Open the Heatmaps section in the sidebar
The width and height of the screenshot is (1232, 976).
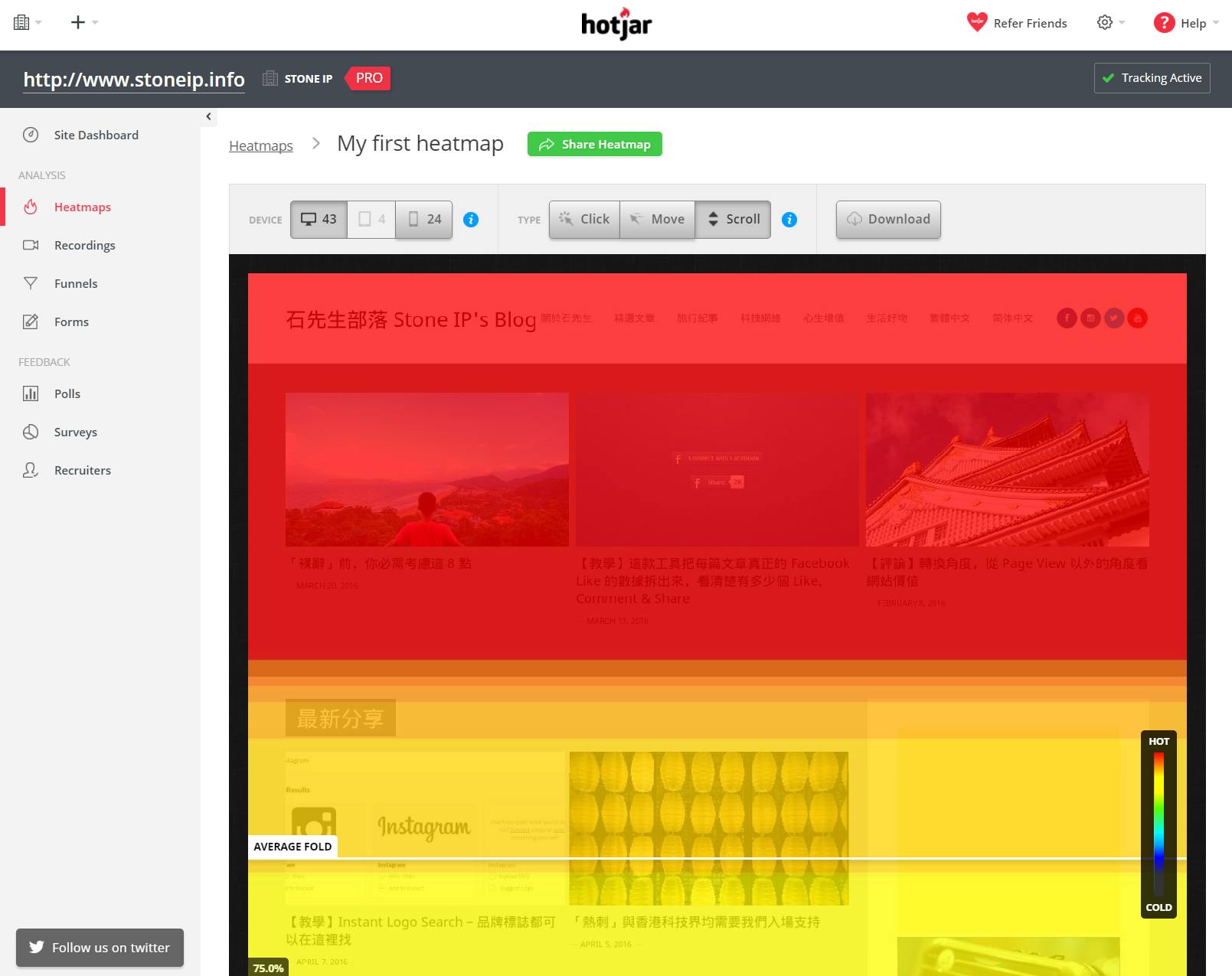pyautogui.click(x=82, y=207)
